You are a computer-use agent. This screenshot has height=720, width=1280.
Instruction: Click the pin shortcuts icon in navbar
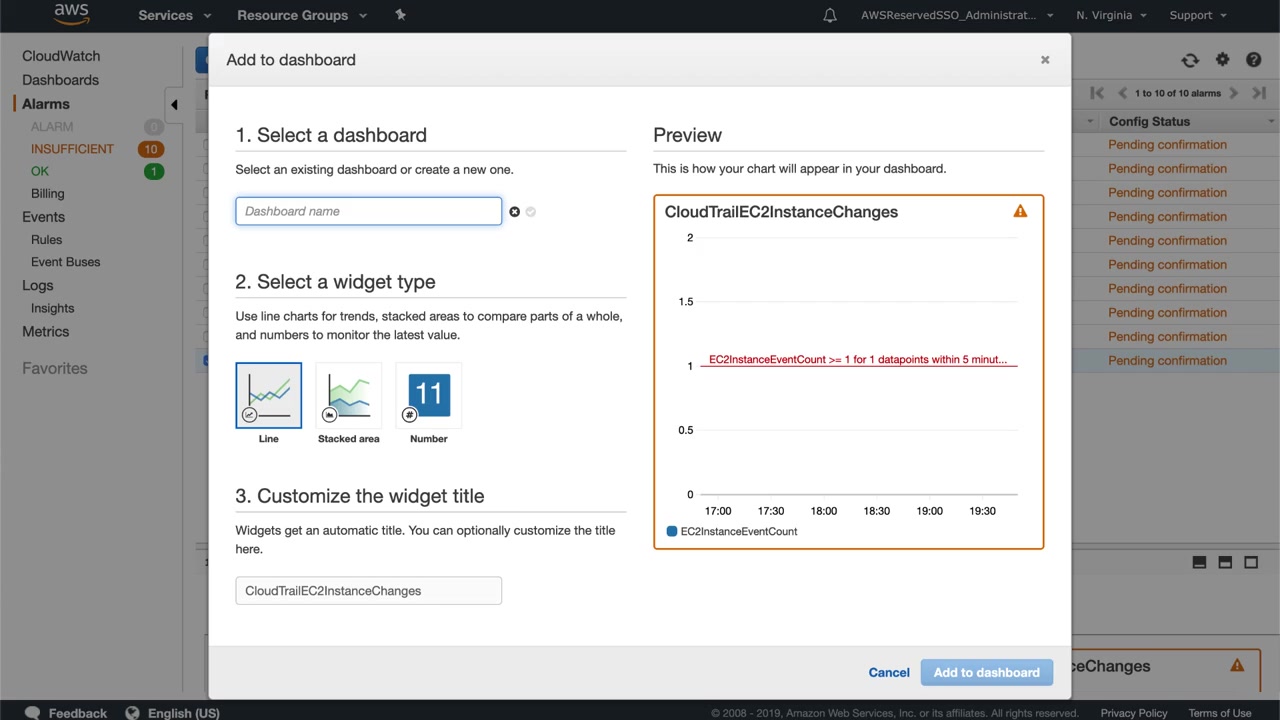[x=400, y=15]
